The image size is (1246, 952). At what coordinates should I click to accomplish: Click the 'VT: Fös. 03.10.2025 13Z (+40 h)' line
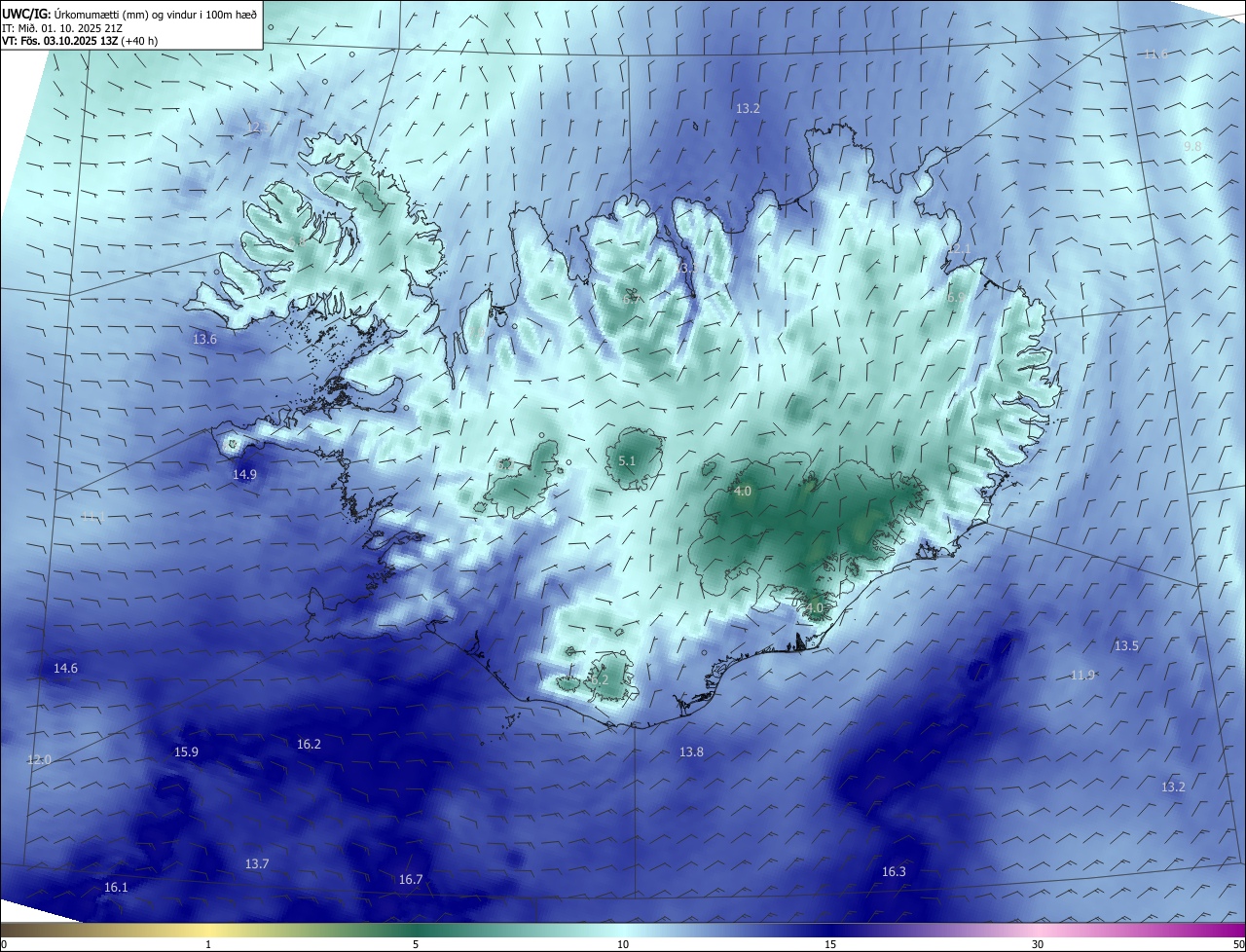pos(80,41)
